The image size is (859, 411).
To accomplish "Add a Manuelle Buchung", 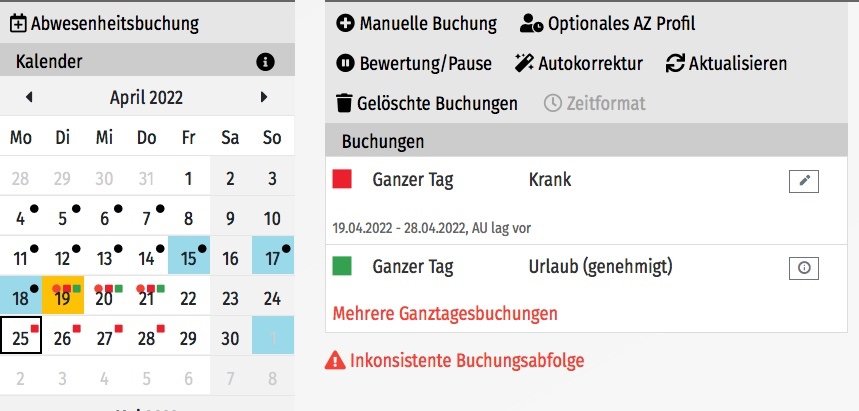I will (416, 24).
